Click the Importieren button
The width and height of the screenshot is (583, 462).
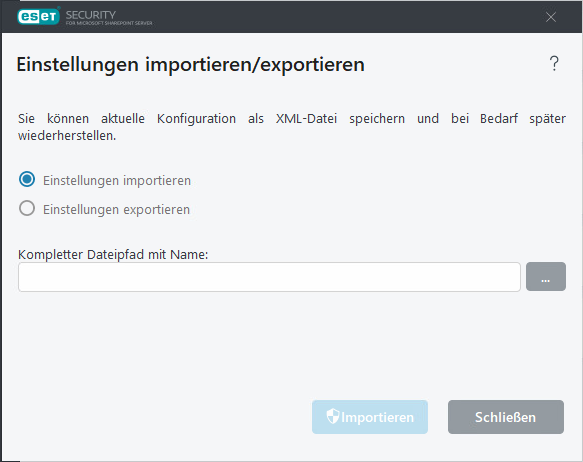point(370,417)
